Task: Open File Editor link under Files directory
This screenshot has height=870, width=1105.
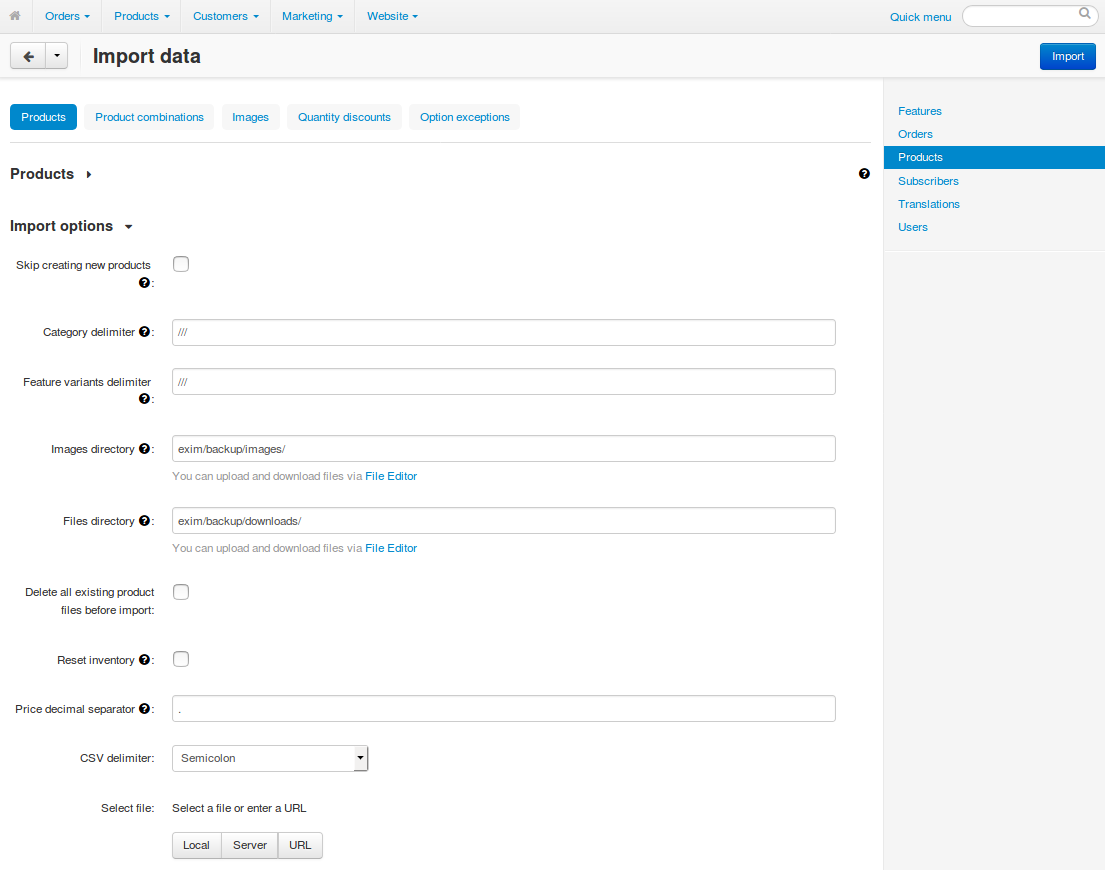Action: [391, 548]
